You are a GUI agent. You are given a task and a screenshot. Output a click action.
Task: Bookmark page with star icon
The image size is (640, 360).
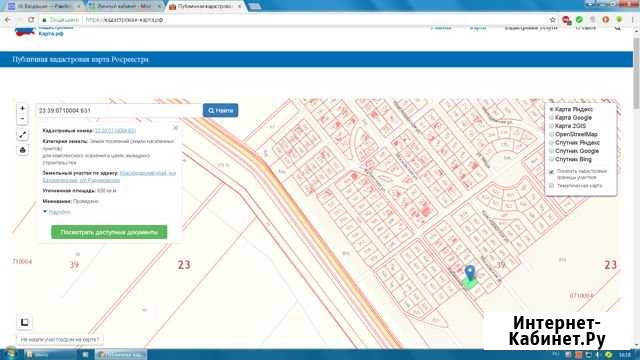coord(553,20)
